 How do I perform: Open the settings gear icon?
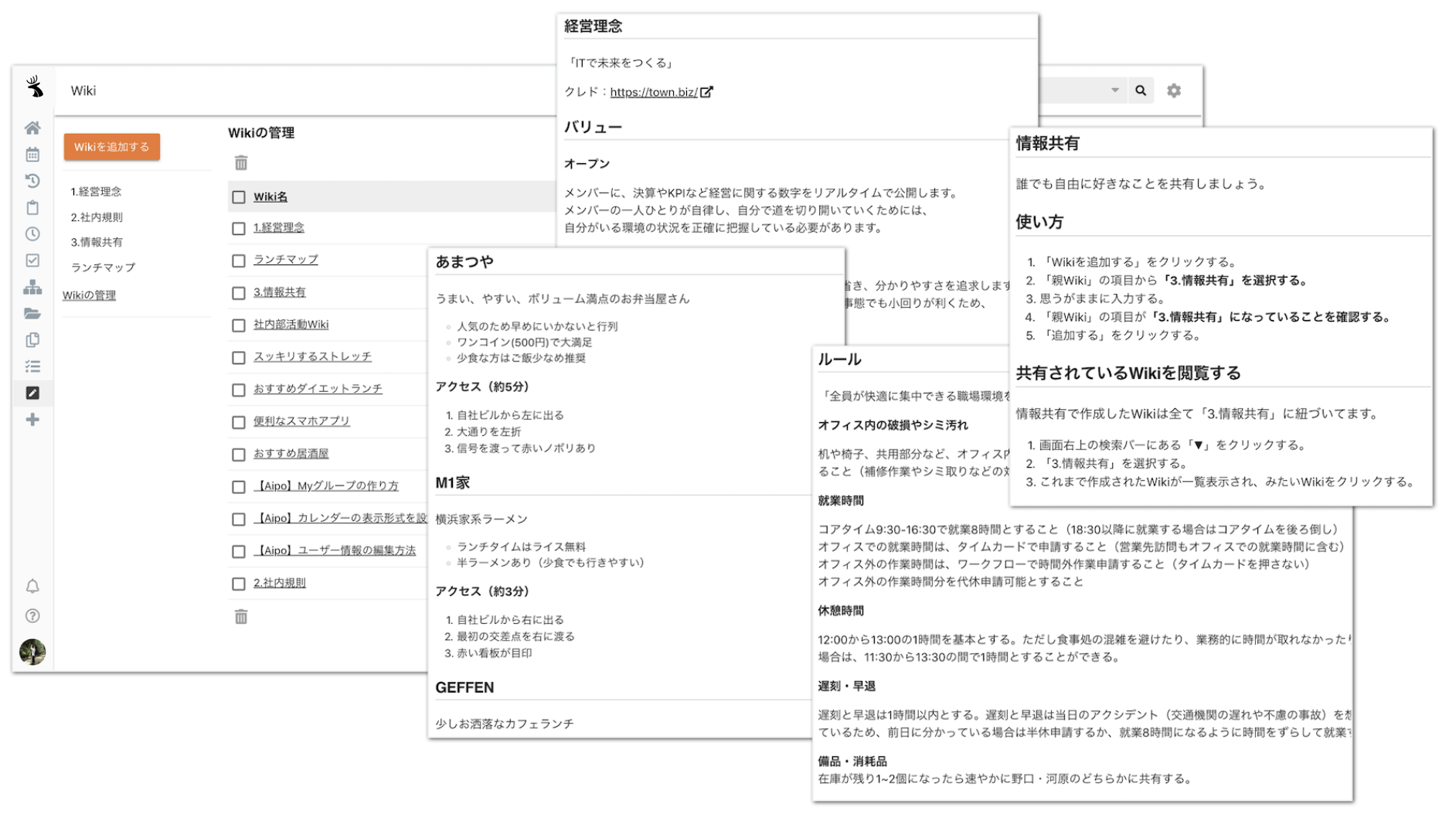point(1174,90)
